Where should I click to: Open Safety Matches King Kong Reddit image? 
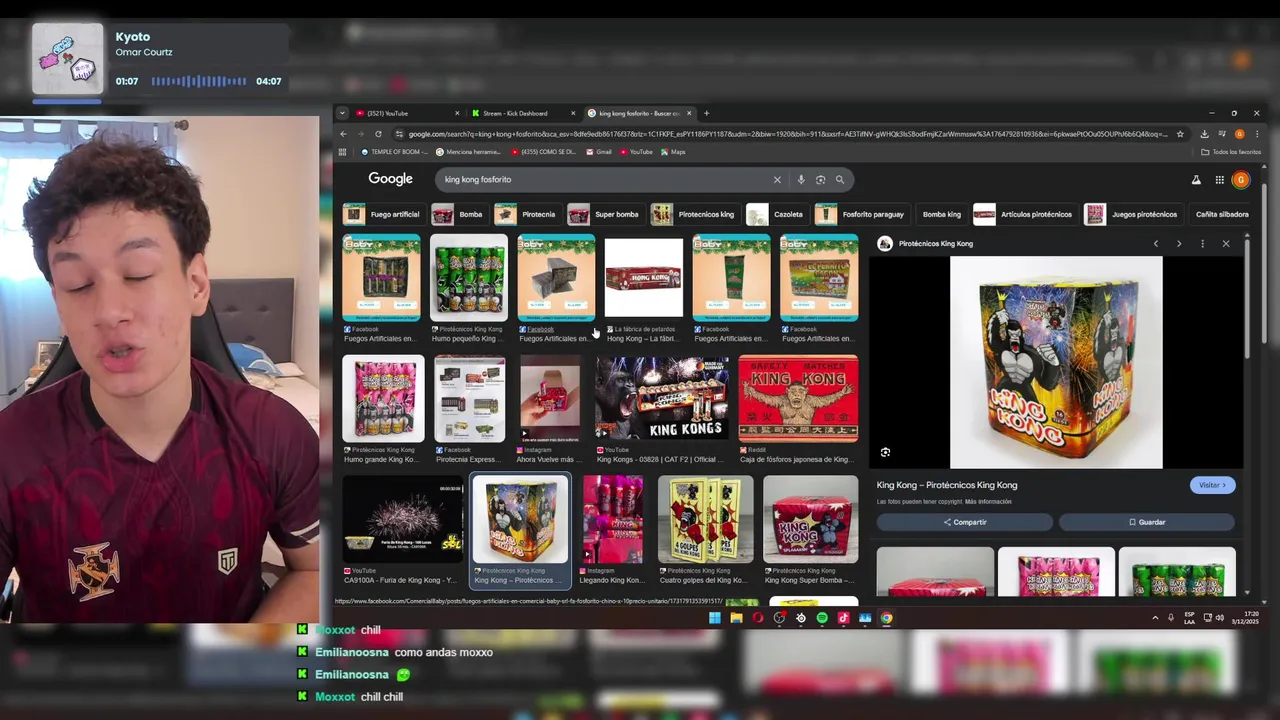point(798,398)
